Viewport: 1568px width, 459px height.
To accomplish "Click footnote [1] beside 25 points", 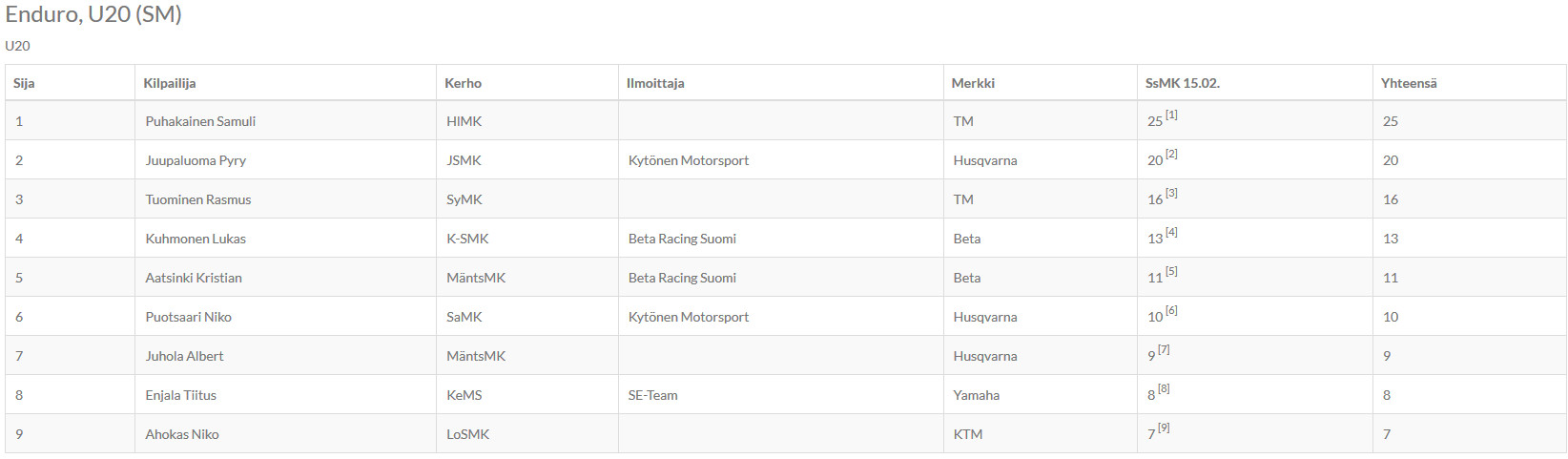I will (1171, 115).
